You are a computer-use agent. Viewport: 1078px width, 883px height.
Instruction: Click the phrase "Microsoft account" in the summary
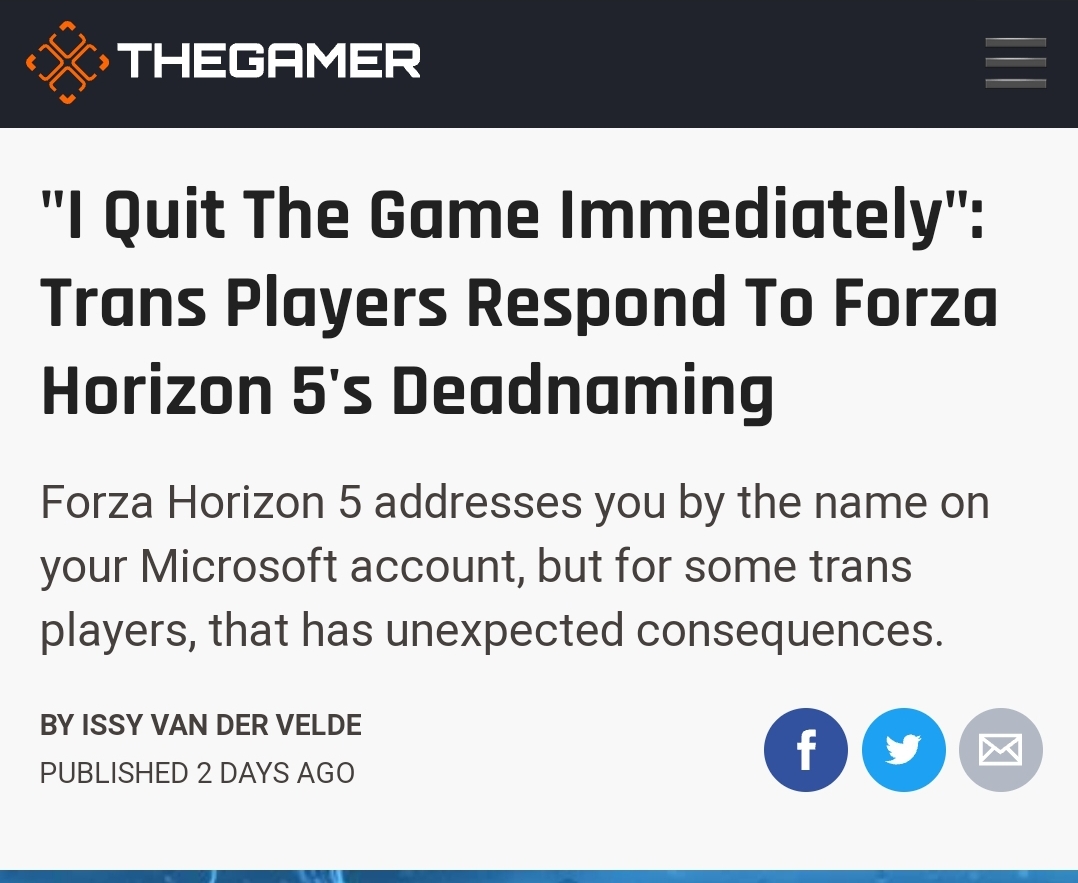click(333, 566)
